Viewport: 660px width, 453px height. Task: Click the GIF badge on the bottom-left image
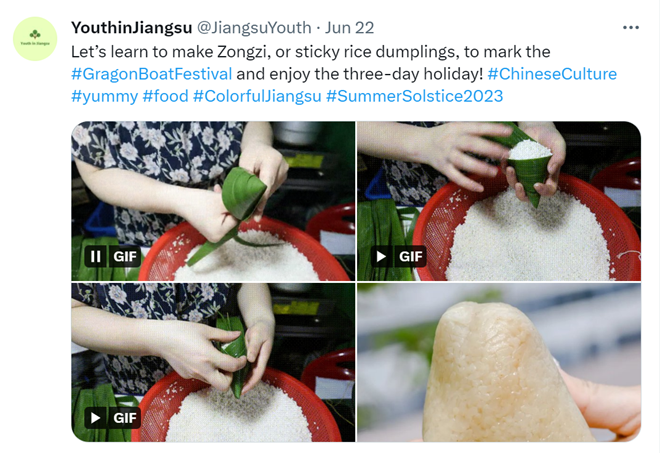pyautogui.click(x=125, y=418)
